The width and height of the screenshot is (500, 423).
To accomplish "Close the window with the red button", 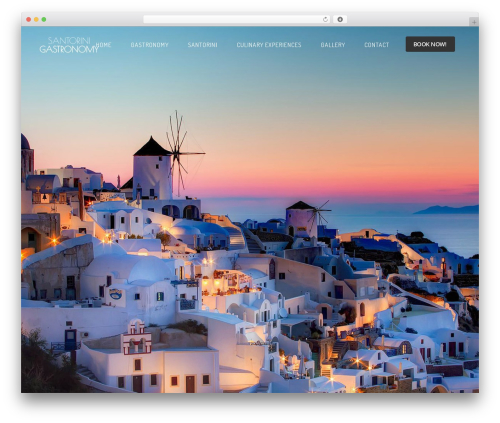I will [29, 19].
